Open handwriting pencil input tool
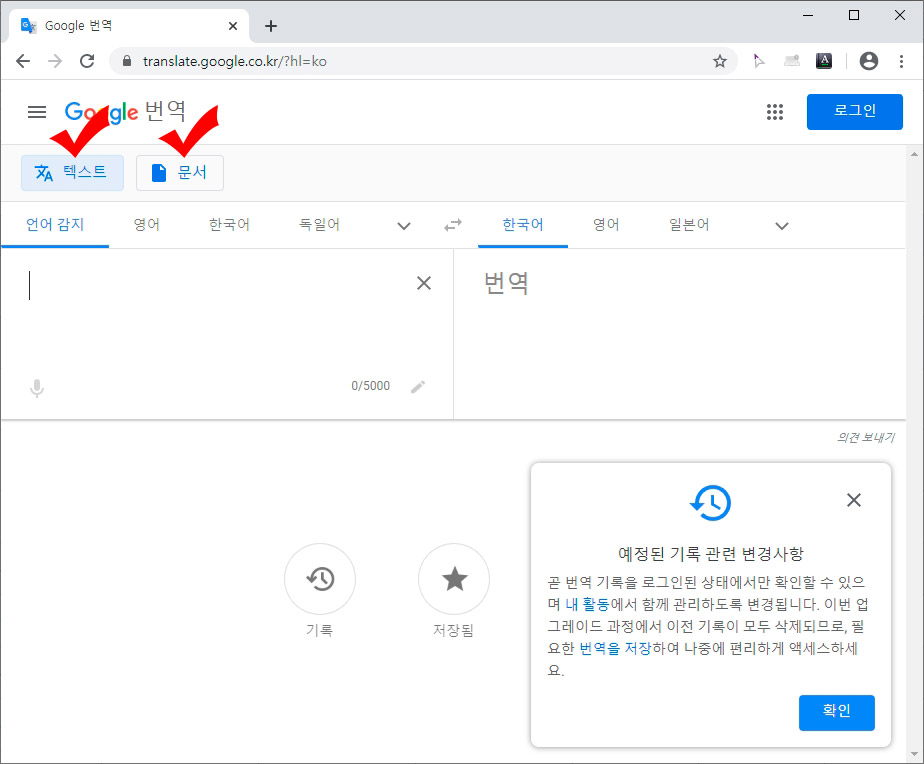This screenshot has height=764, width=924. (x=418, y=387)
